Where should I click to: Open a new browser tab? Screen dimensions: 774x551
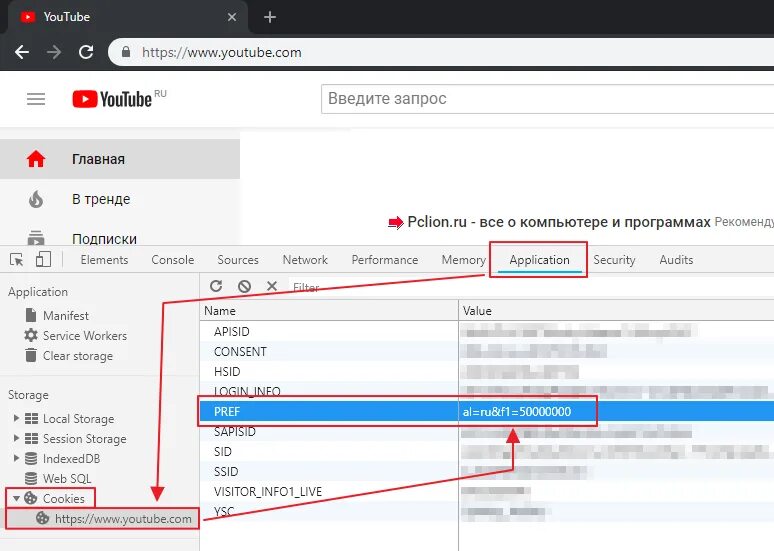[270, 17]
